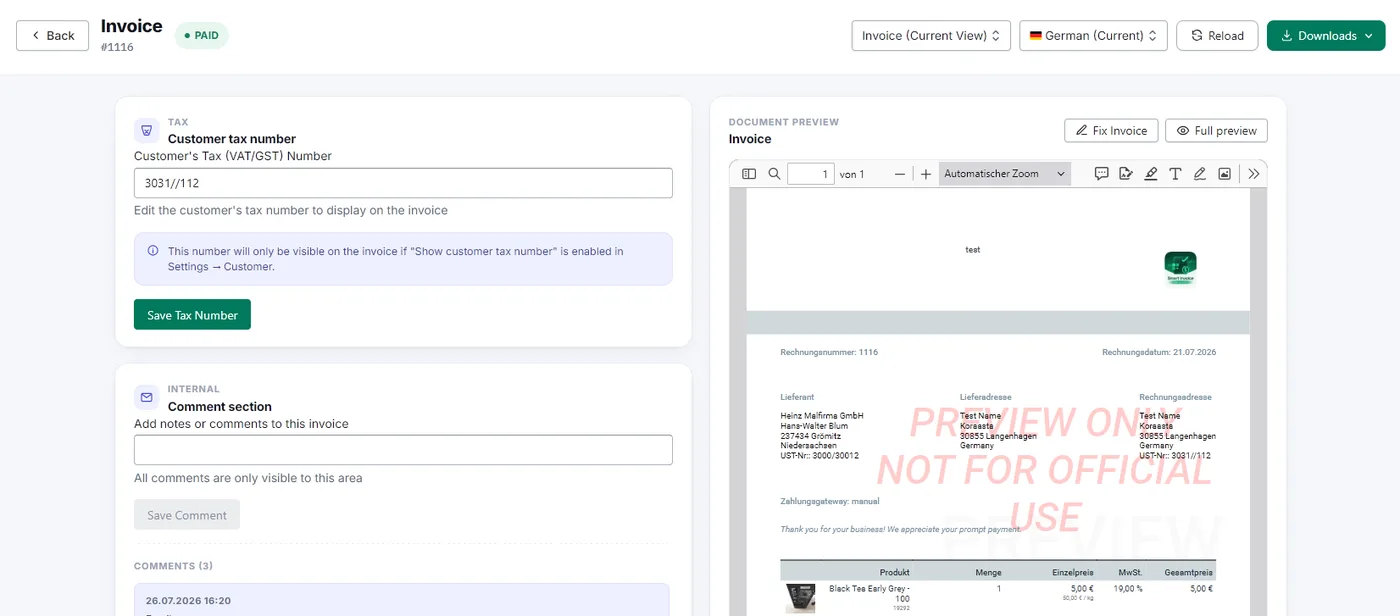
Task: Select the add image tool
Action: [x=1224, y=174]
